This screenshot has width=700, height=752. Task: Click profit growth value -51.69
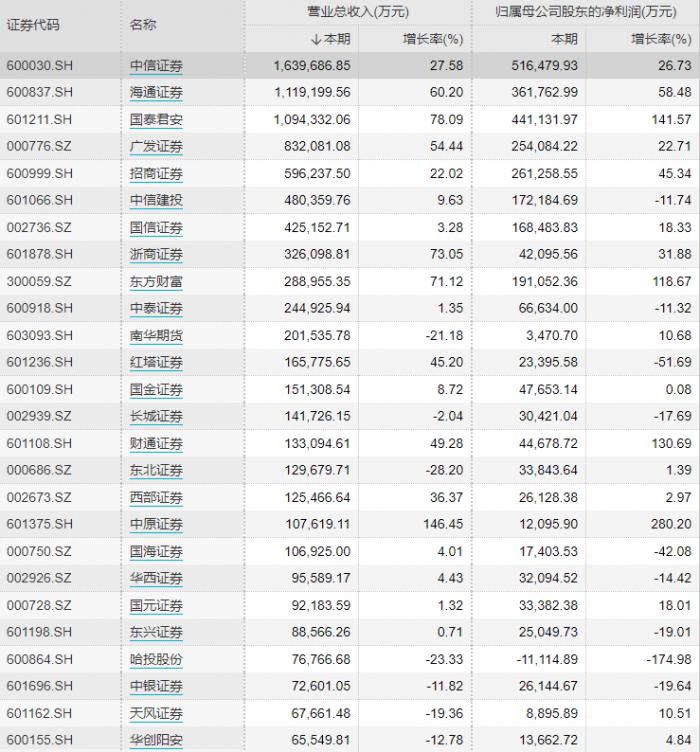[x=673, y=362]
